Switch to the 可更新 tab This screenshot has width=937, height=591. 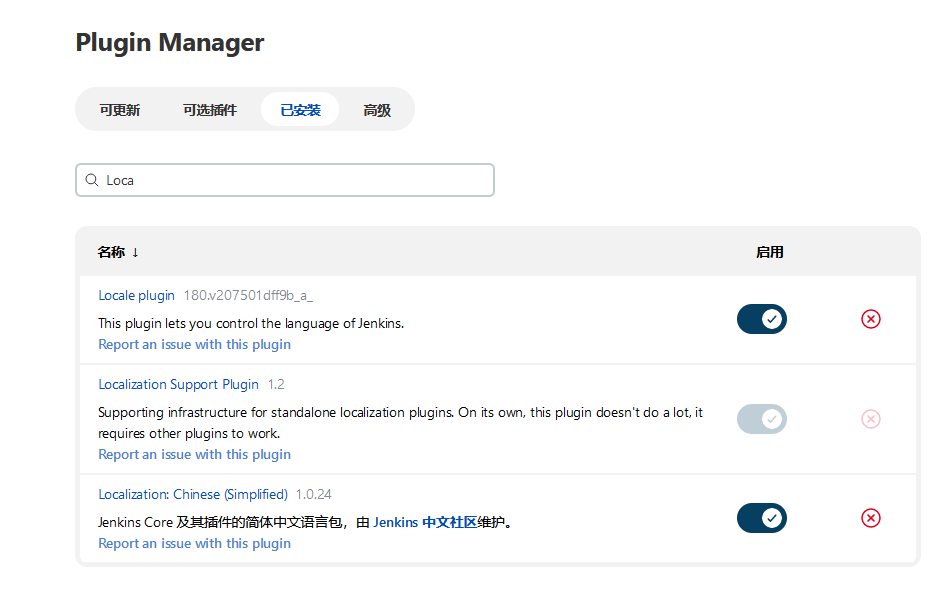coord(120,110)
